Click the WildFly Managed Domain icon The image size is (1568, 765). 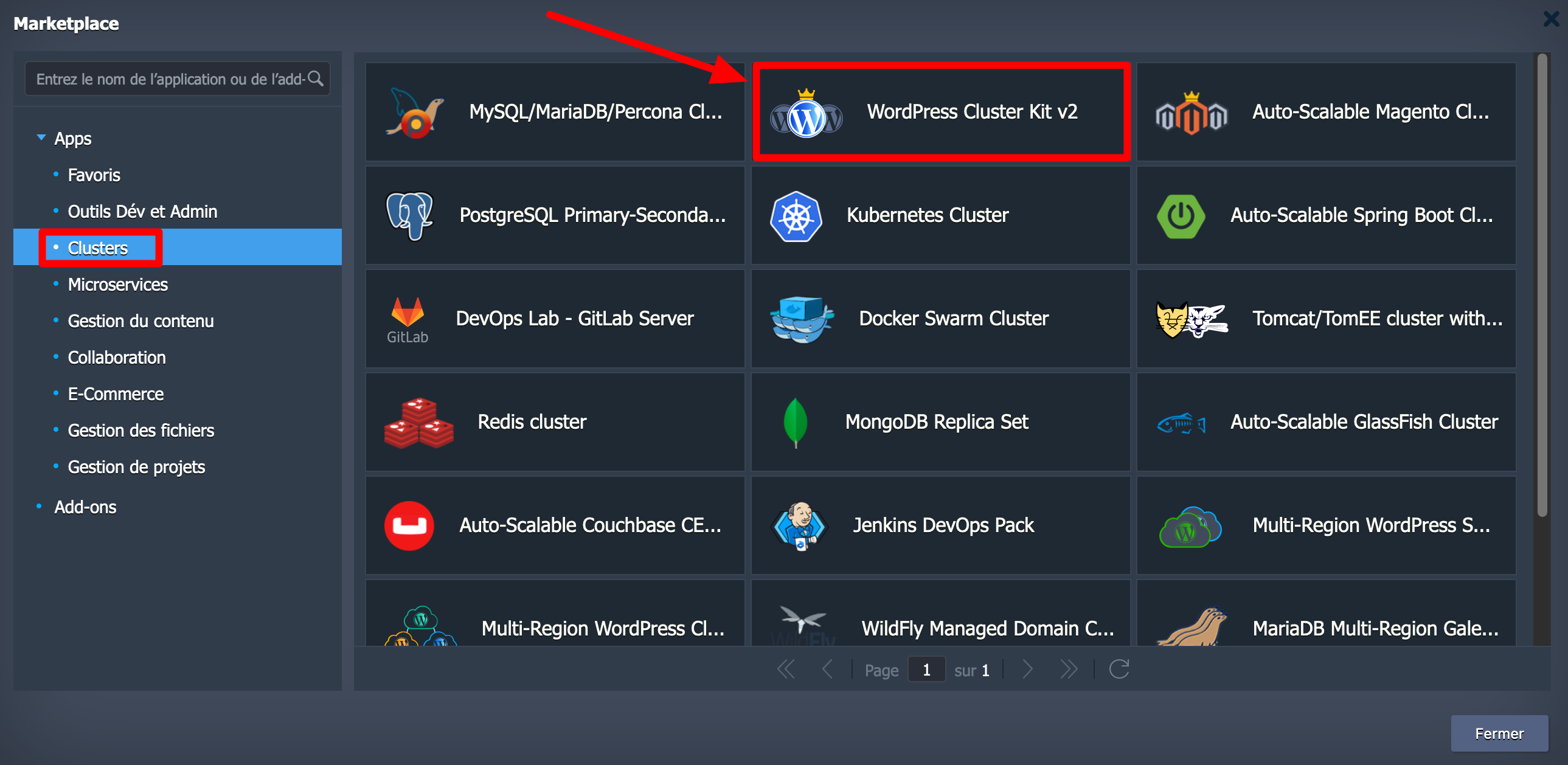coord(802,625)
